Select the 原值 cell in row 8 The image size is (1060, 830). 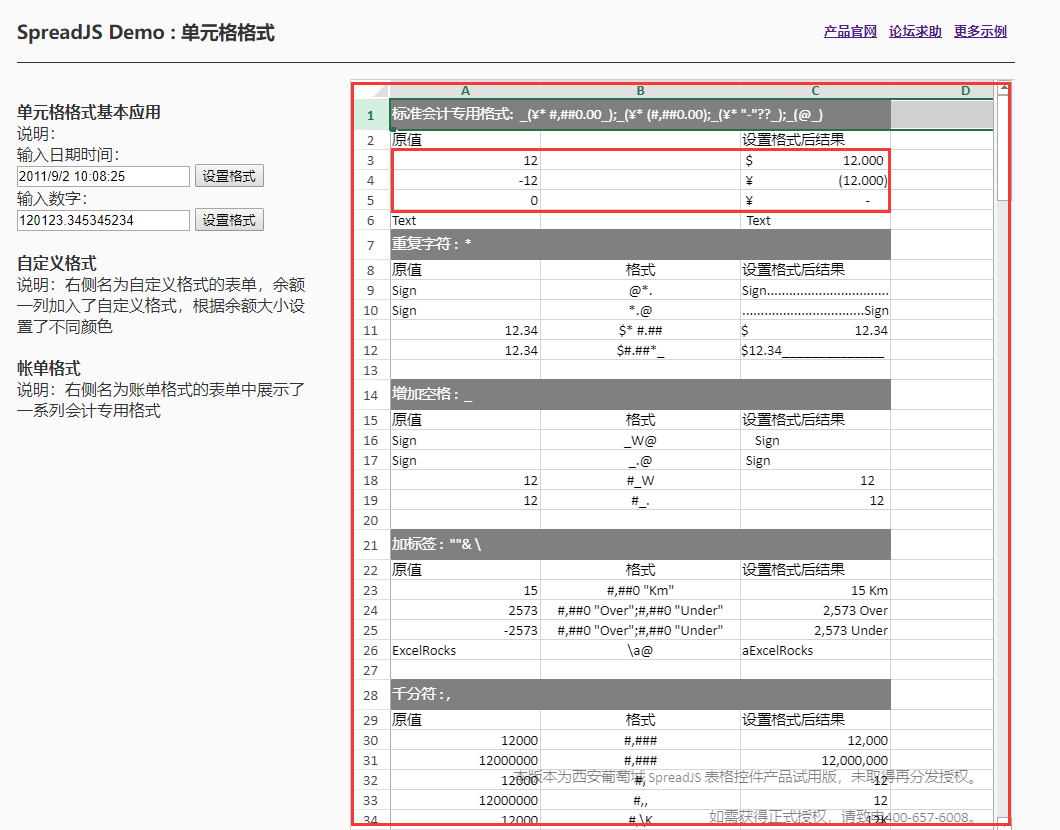(x=465, y=270)
